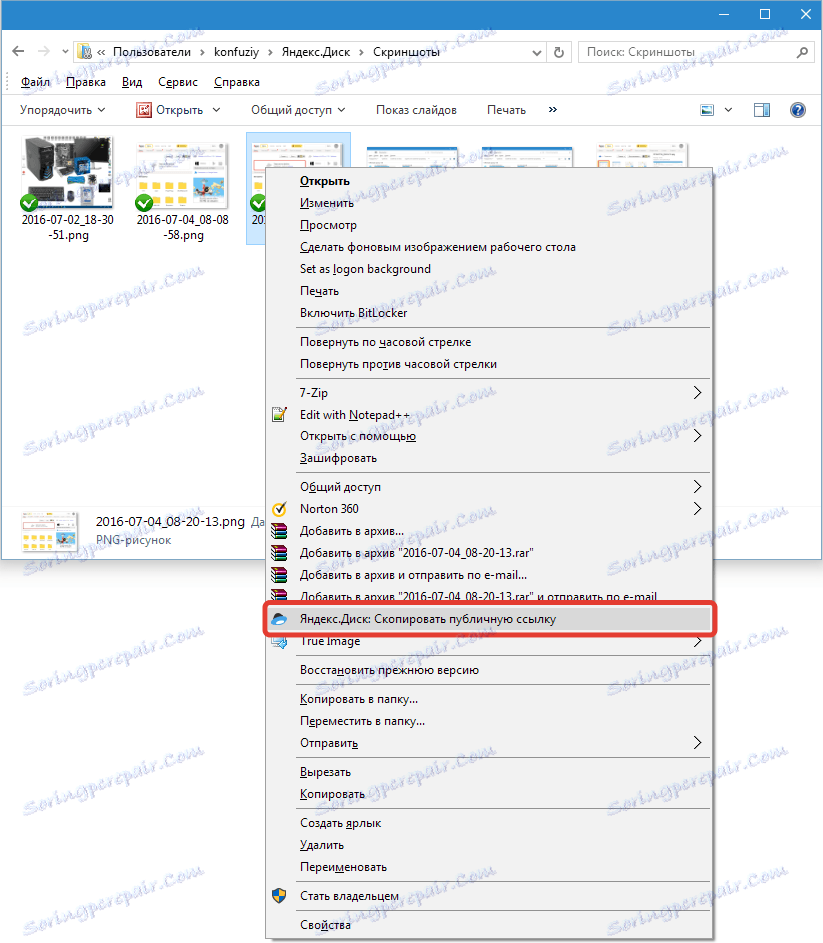The width and height of the screenshot is (823, 943).
Task: Open the Открыть split-button dropdown arrow
Action: pos(216,109)
